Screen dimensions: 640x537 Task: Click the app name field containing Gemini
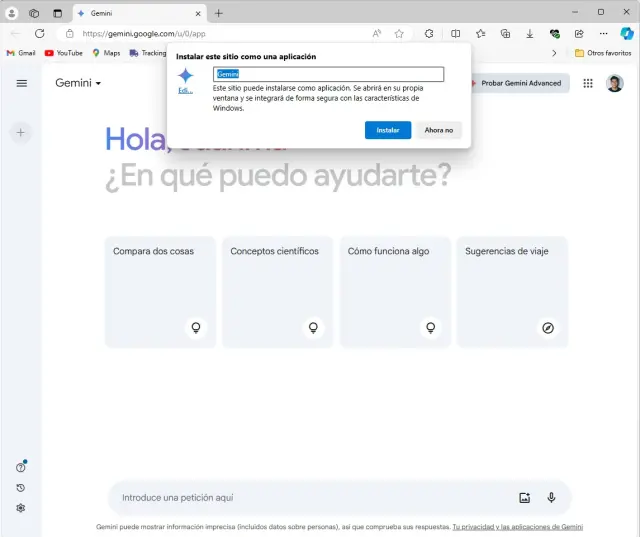[328, 74]
